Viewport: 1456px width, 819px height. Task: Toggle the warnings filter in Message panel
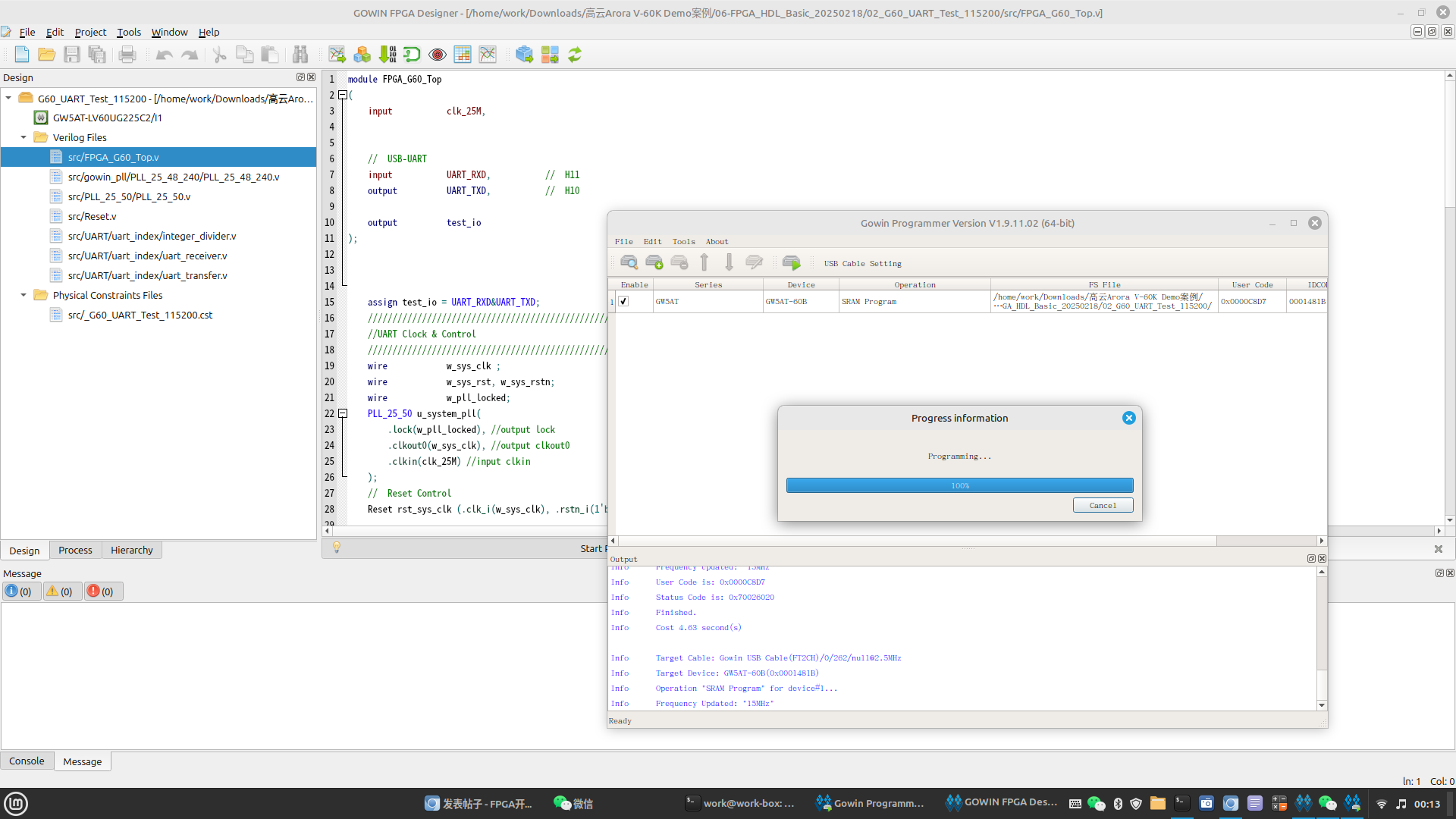click(59, 591)
